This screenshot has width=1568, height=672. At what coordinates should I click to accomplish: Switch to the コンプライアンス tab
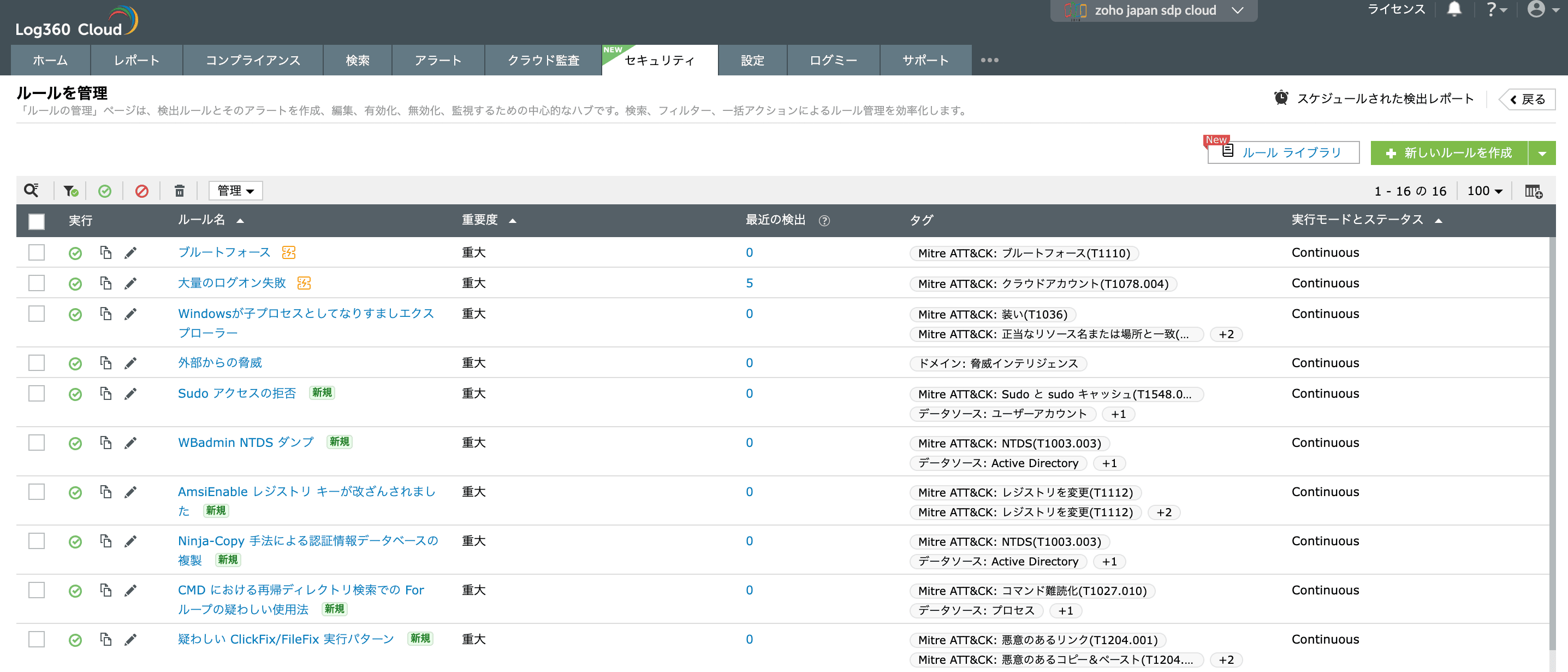click(x=253, y=60)
